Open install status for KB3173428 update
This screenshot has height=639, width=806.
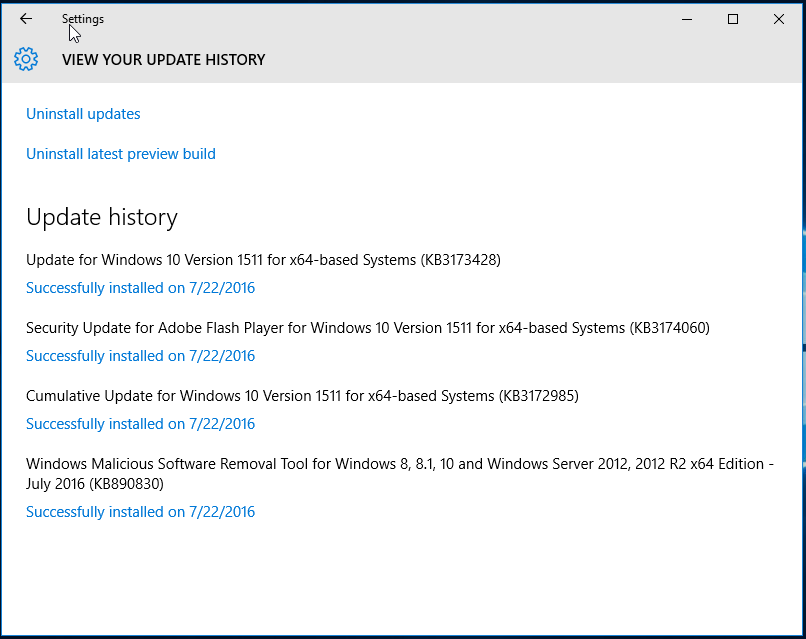[x=140, y=288]
